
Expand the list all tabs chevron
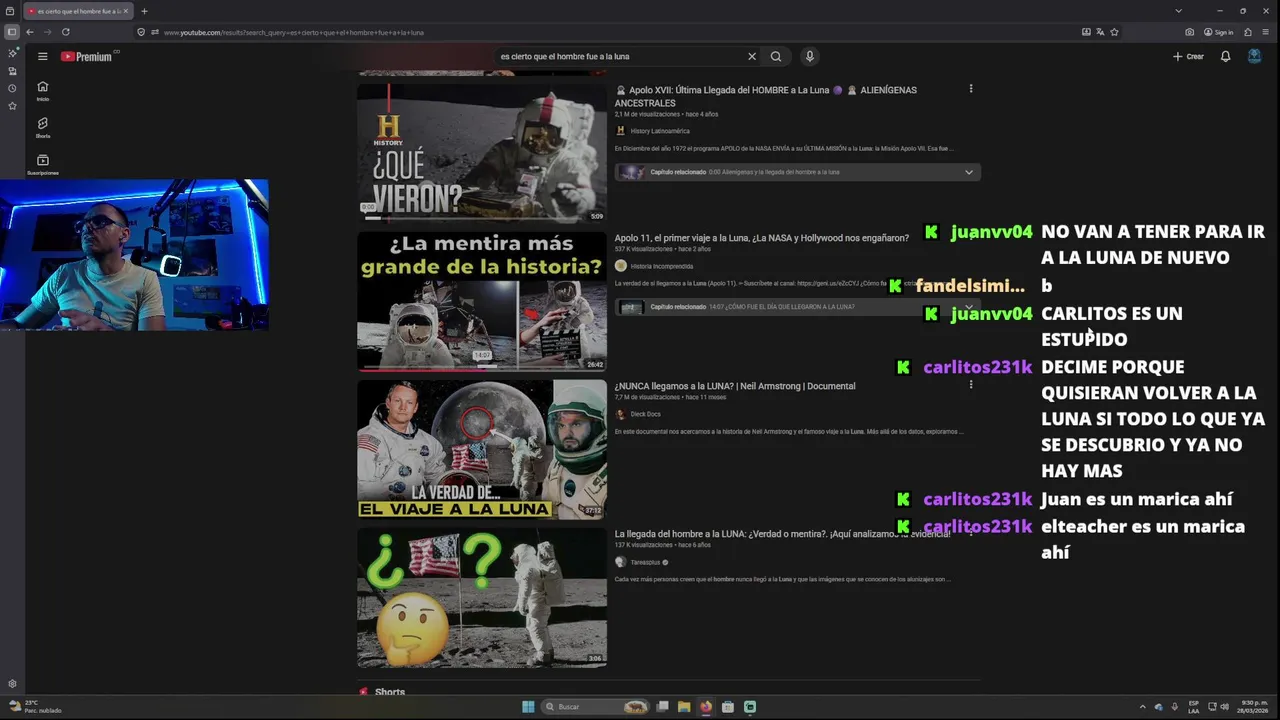tap(1178, 11)
